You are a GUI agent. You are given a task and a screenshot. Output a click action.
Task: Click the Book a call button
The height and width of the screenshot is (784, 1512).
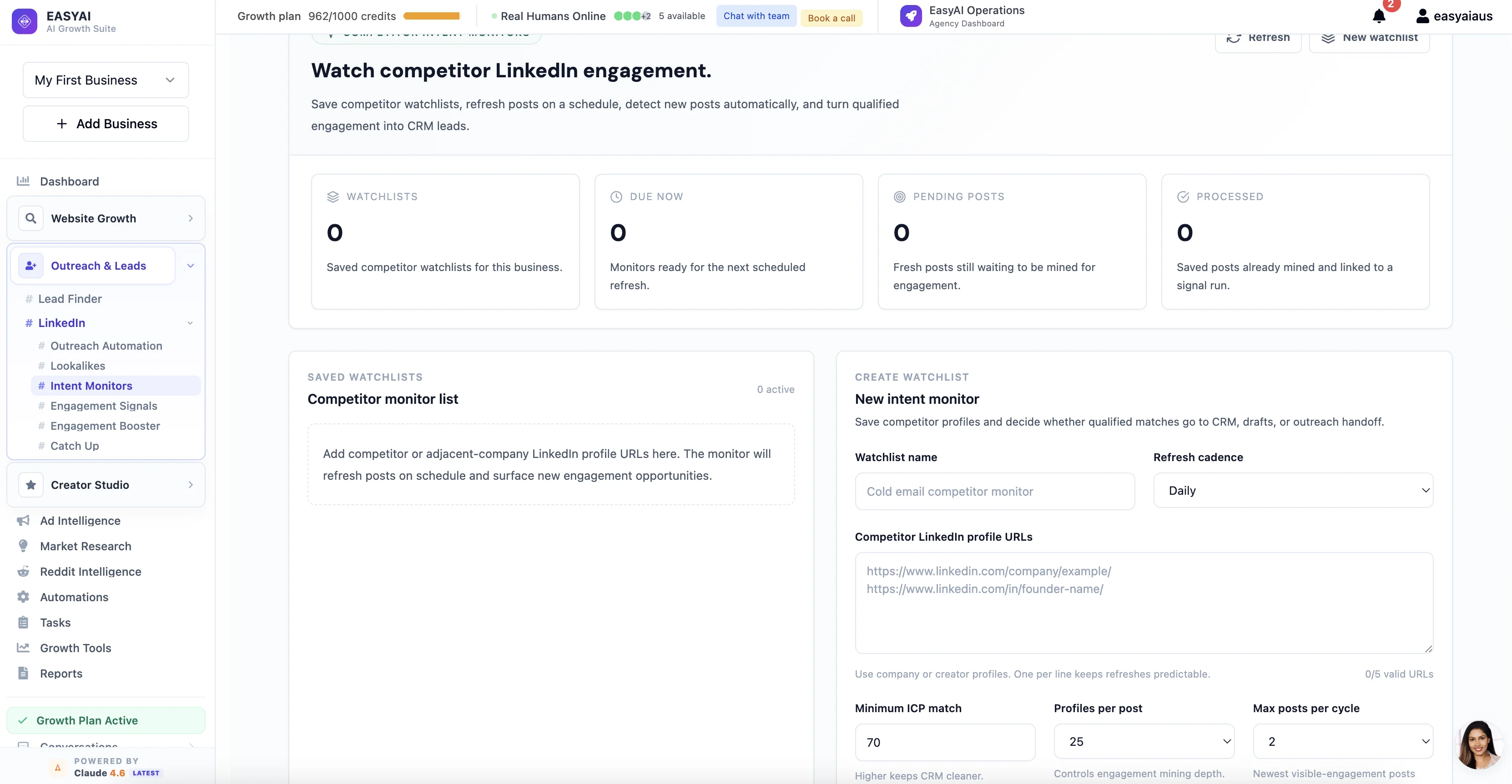(831, 18)
